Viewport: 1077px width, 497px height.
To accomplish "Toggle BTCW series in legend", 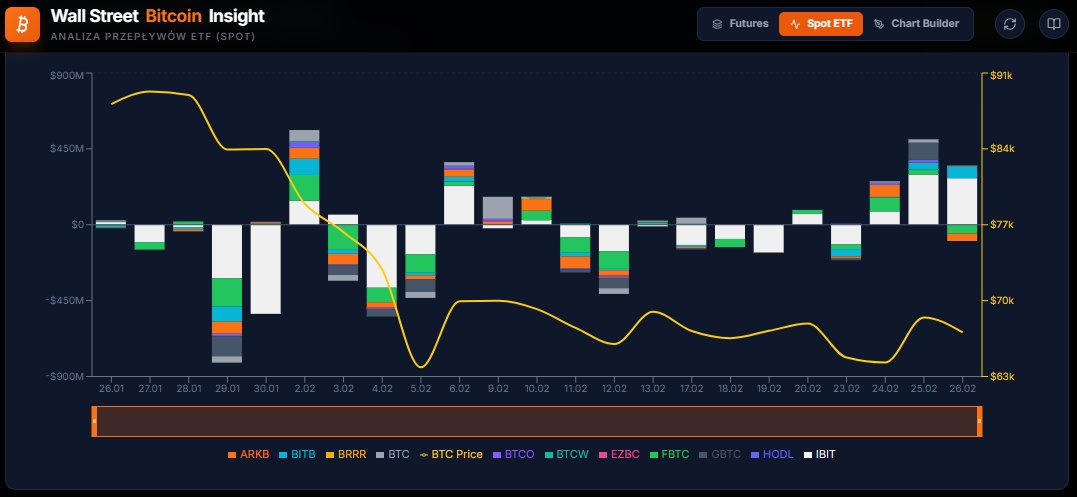I will [566, 454].
